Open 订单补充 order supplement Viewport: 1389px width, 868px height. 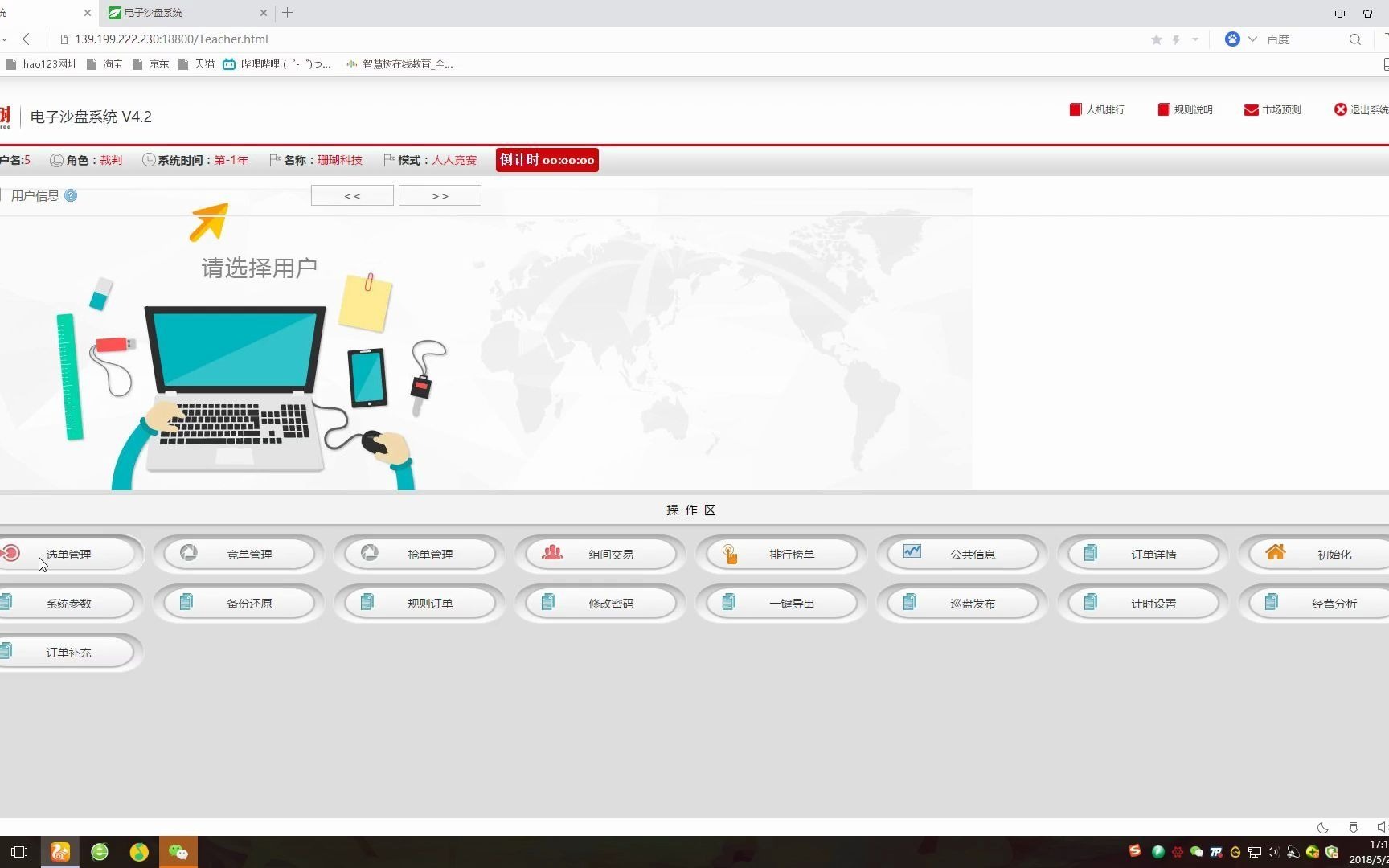click(x=68, y=653)
